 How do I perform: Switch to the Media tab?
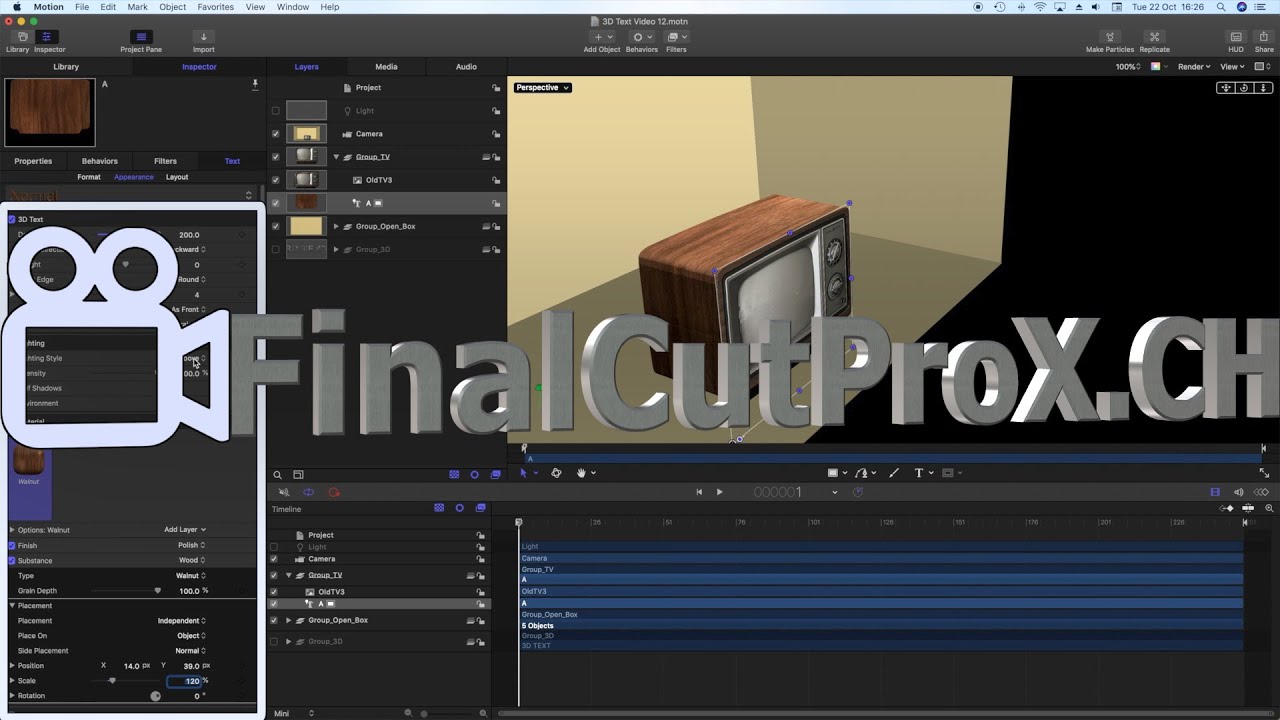[x=386, y=67]
